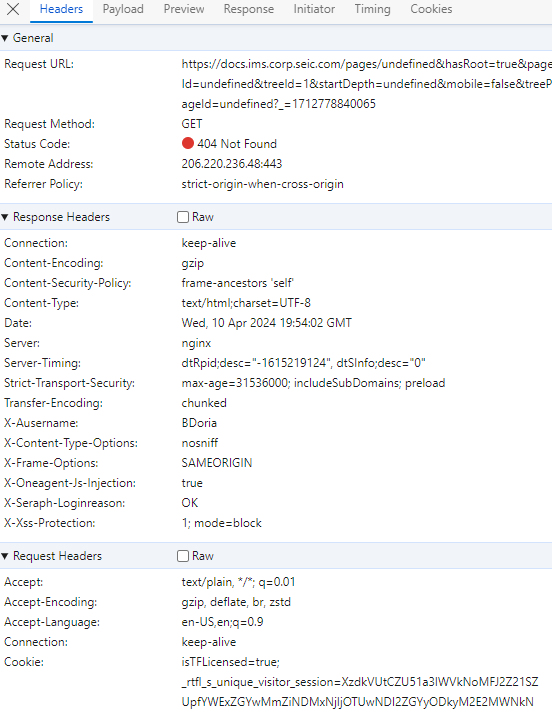
Task: Open the Timing tab
Action: pyautogui.click(x=372, y=9)
